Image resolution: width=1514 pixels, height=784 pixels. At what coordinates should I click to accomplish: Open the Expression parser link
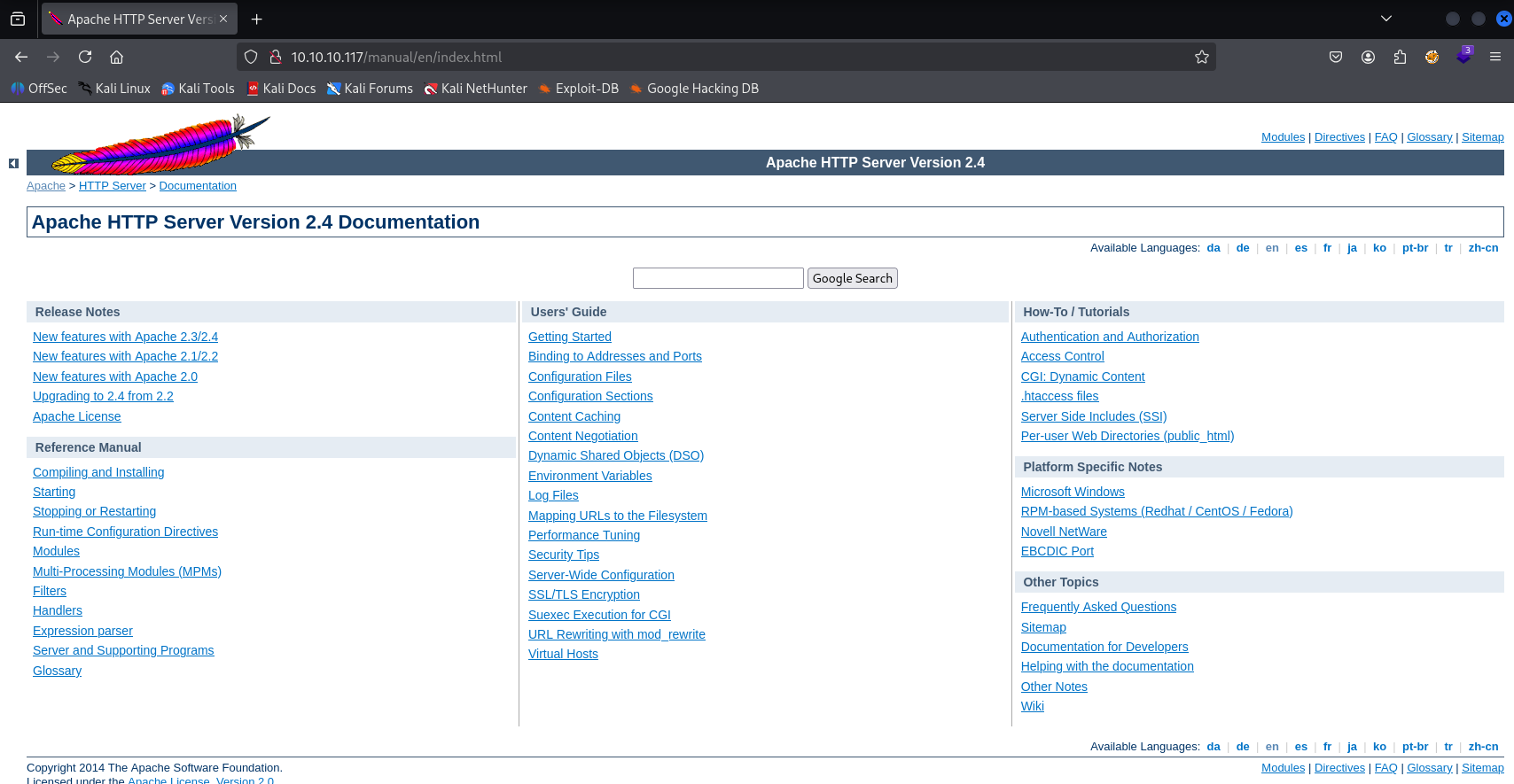(x=82, y=631)
